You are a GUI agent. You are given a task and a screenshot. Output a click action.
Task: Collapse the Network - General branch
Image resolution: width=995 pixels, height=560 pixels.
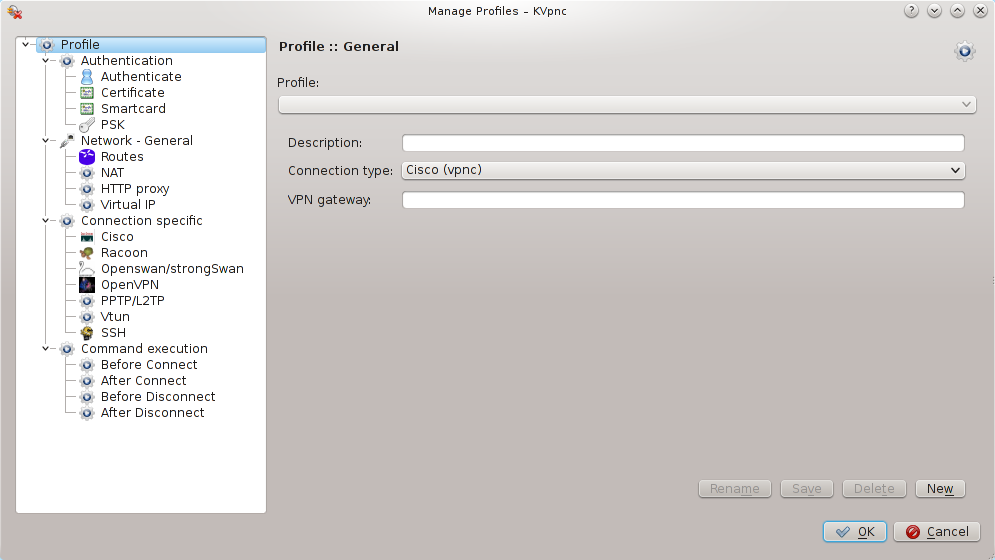click(46, 141)
